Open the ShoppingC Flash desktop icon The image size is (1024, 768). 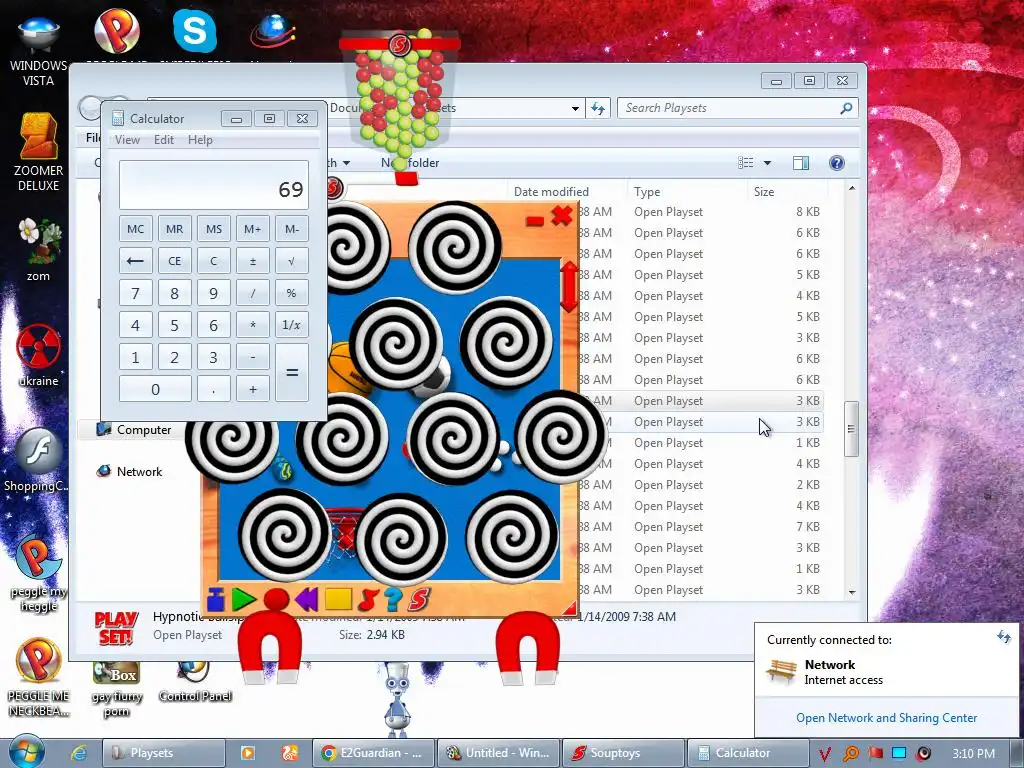pos(37,460)
